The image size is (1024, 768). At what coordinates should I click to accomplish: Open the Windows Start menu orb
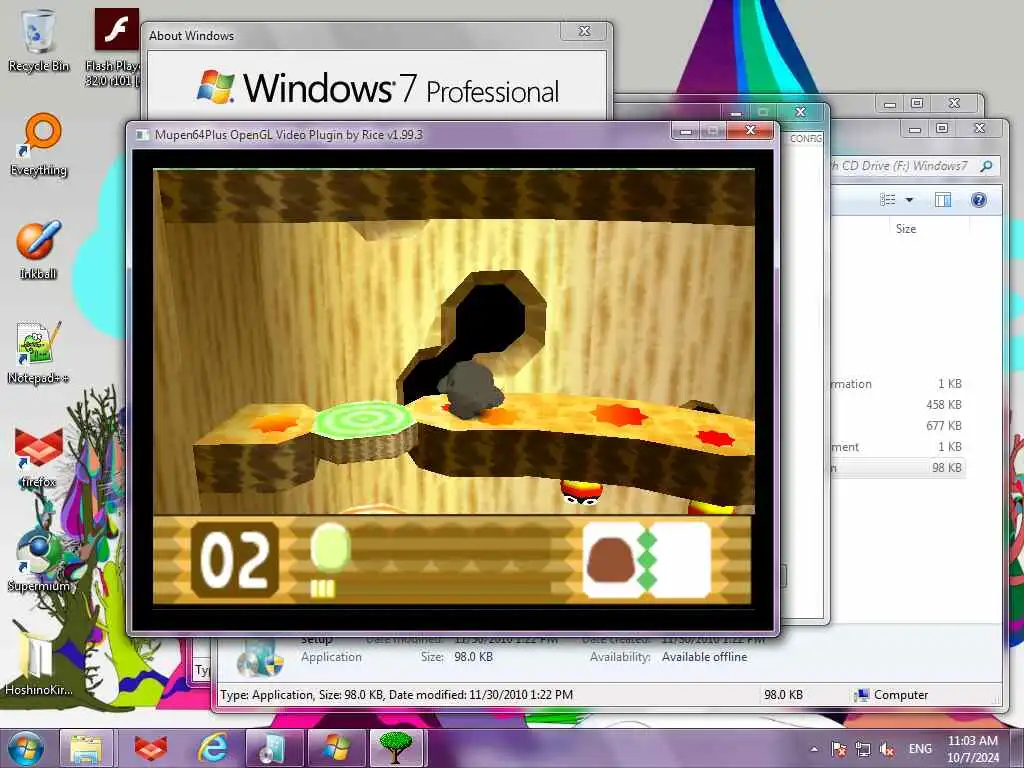click(26, 748)
